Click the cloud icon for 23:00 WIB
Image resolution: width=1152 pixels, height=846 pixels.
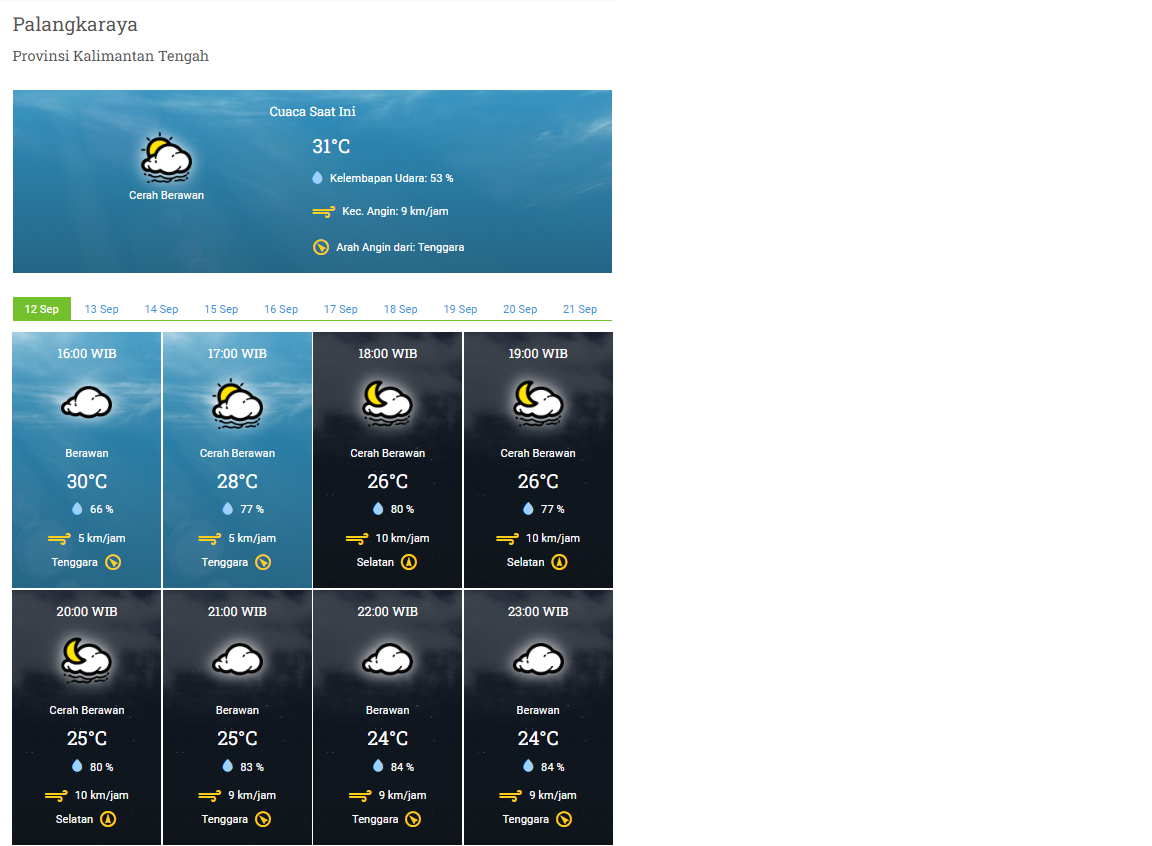[x=538, y=659]
